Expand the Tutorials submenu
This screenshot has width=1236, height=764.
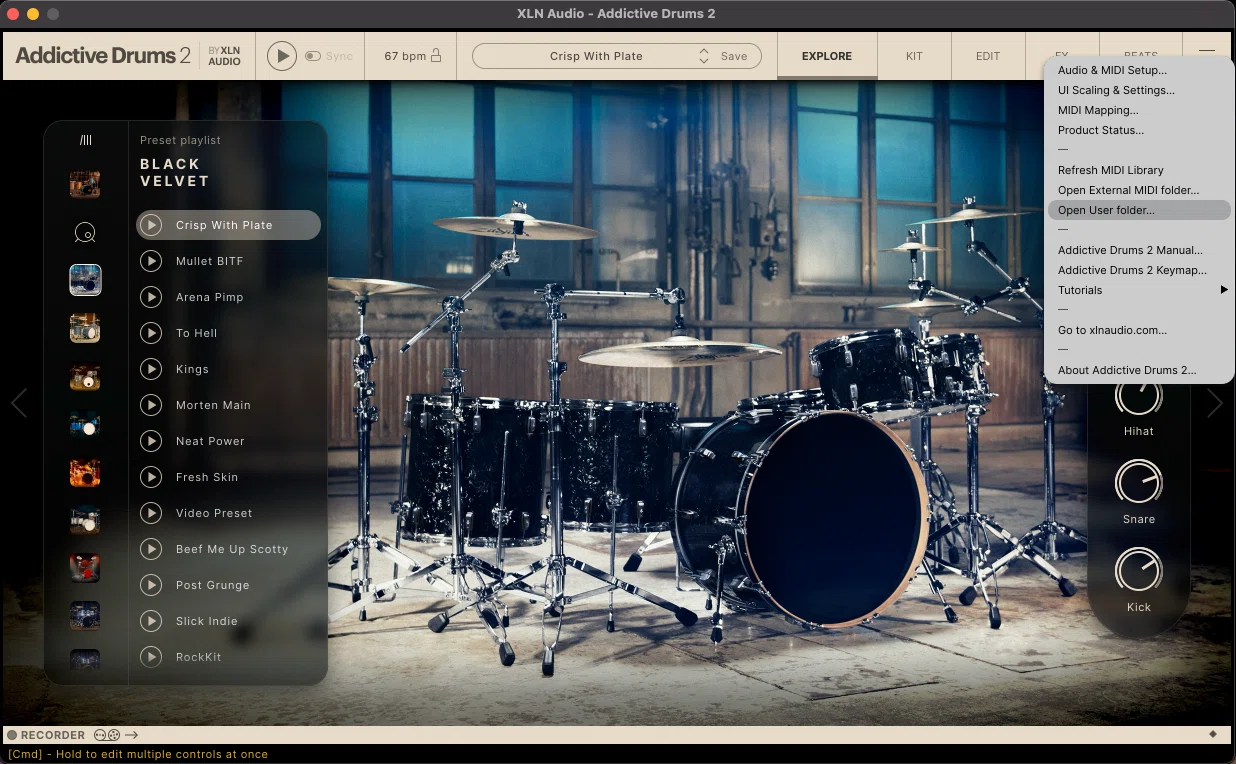(x=1138, y=290)
